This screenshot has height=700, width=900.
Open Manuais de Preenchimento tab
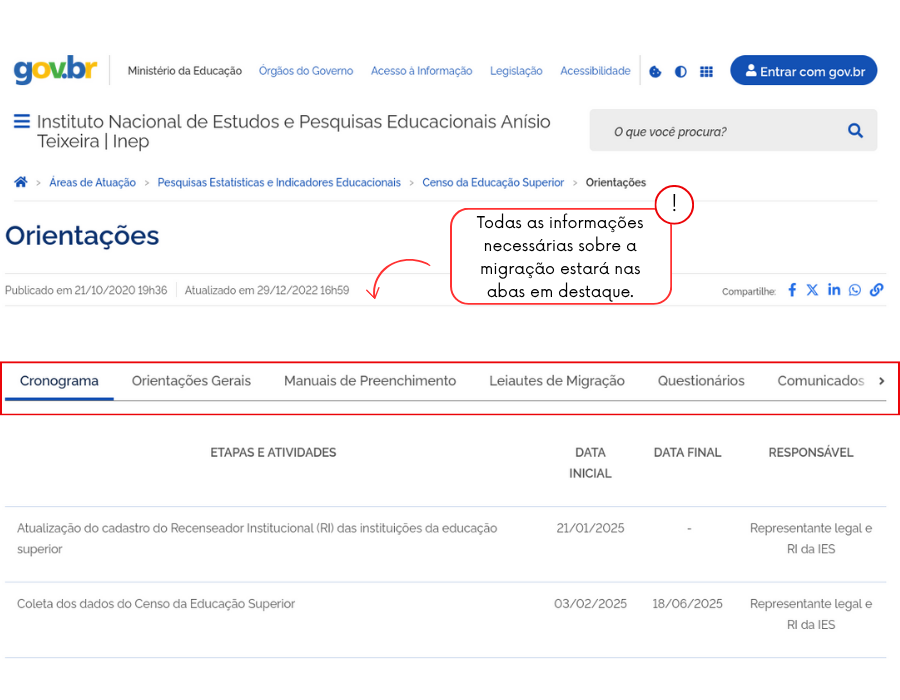370,381
